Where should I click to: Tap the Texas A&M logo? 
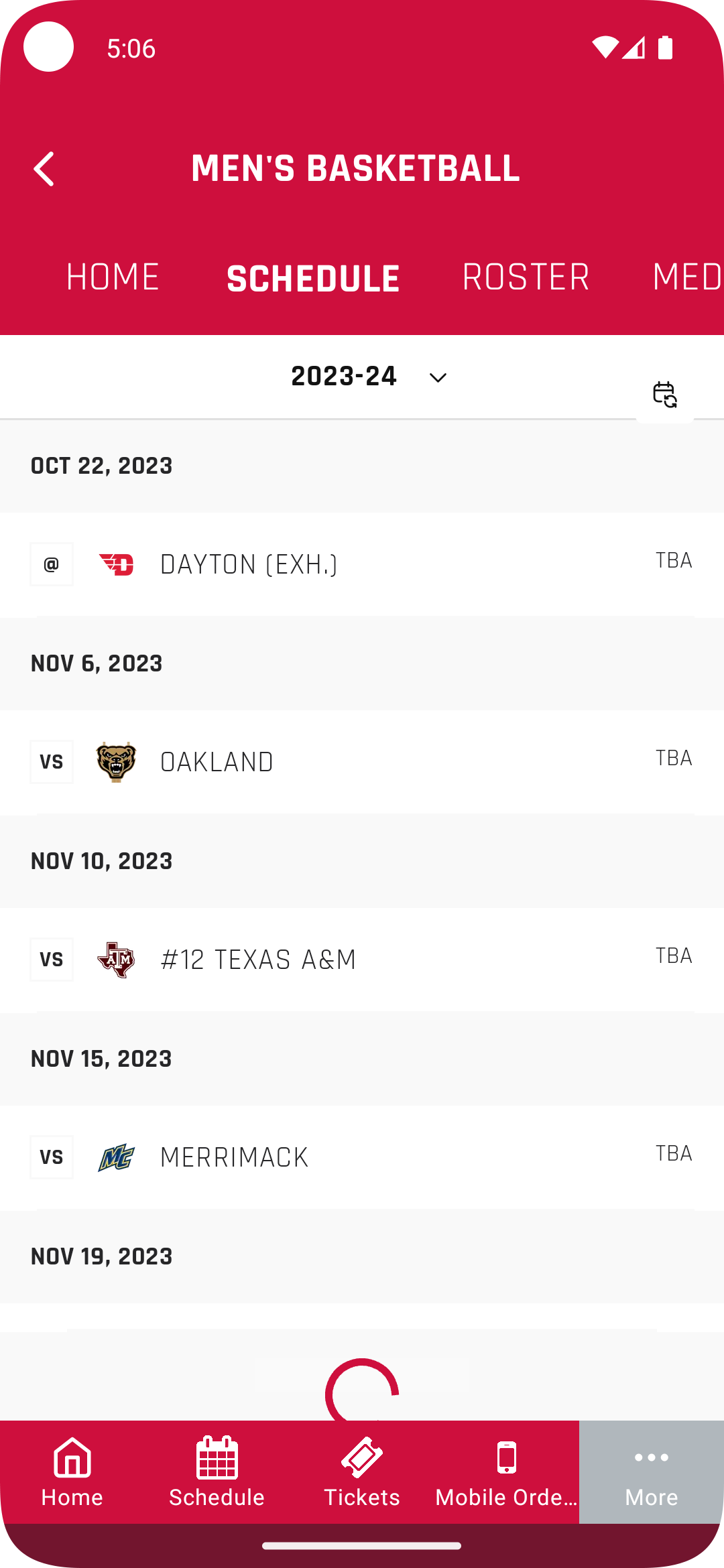click(x=117, y=960)
